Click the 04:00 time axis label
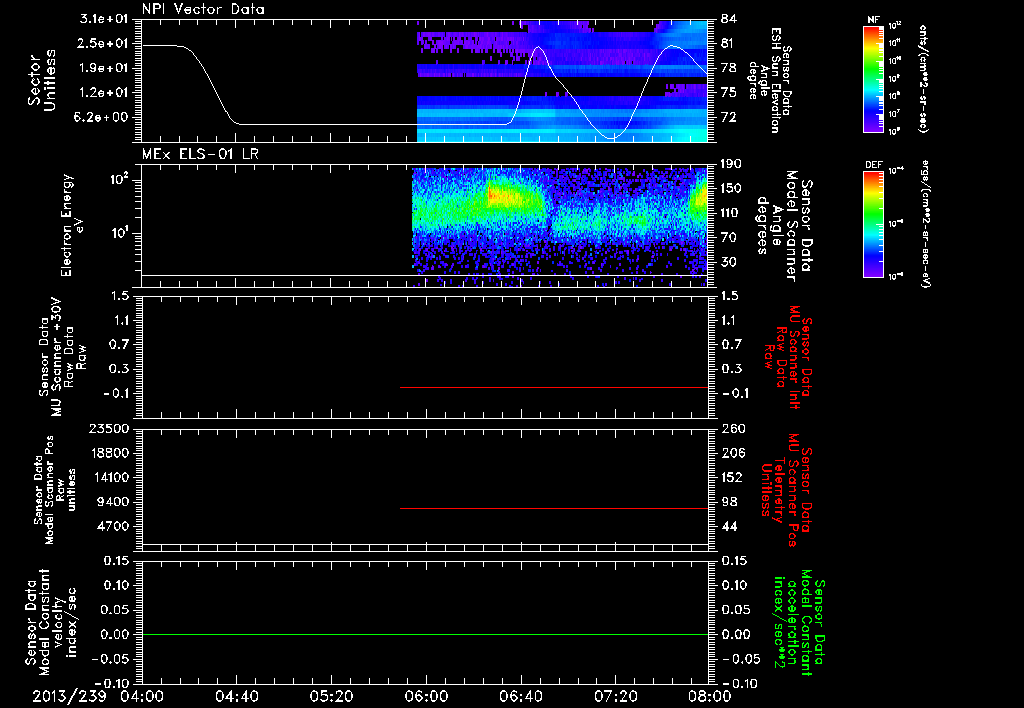This screenshot has height=708, width=1024. [x=142, y=697]
